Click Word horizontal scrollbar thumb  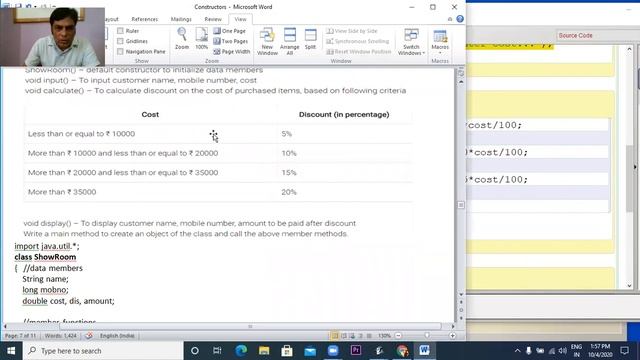[x=250, y=327]
